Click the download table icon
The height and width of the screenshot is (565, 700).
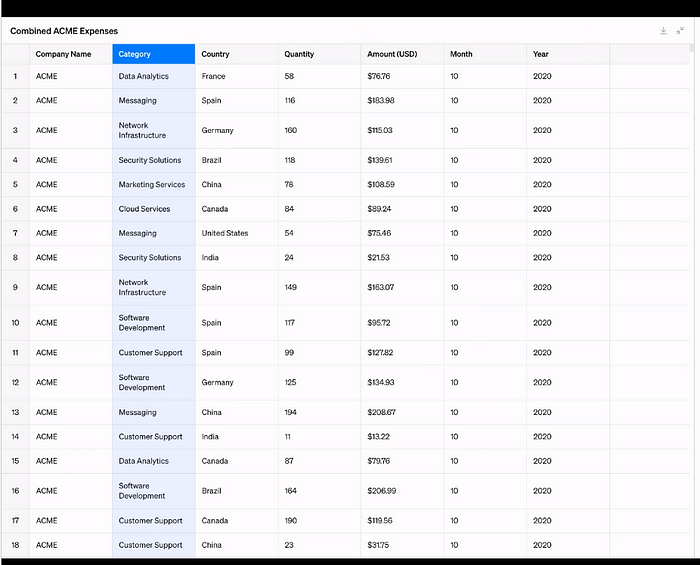(663, 31)
